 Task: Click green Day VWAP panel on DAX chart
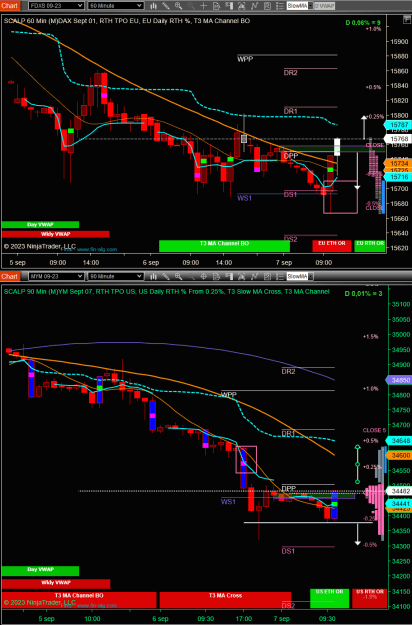pyautogui.click(x=40, y=225)
